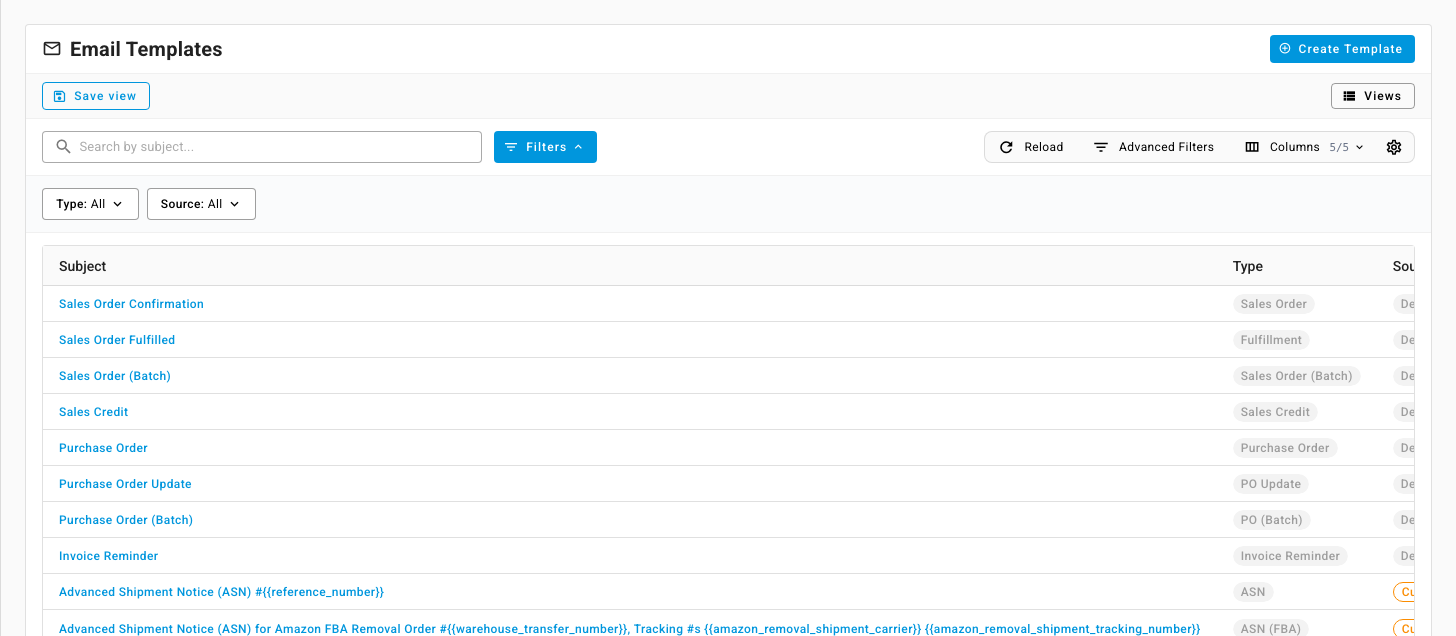Open Advanced Shipment Notice reference_number template
This screenshot has width=1456, height=636.
[x=221, y=592]
